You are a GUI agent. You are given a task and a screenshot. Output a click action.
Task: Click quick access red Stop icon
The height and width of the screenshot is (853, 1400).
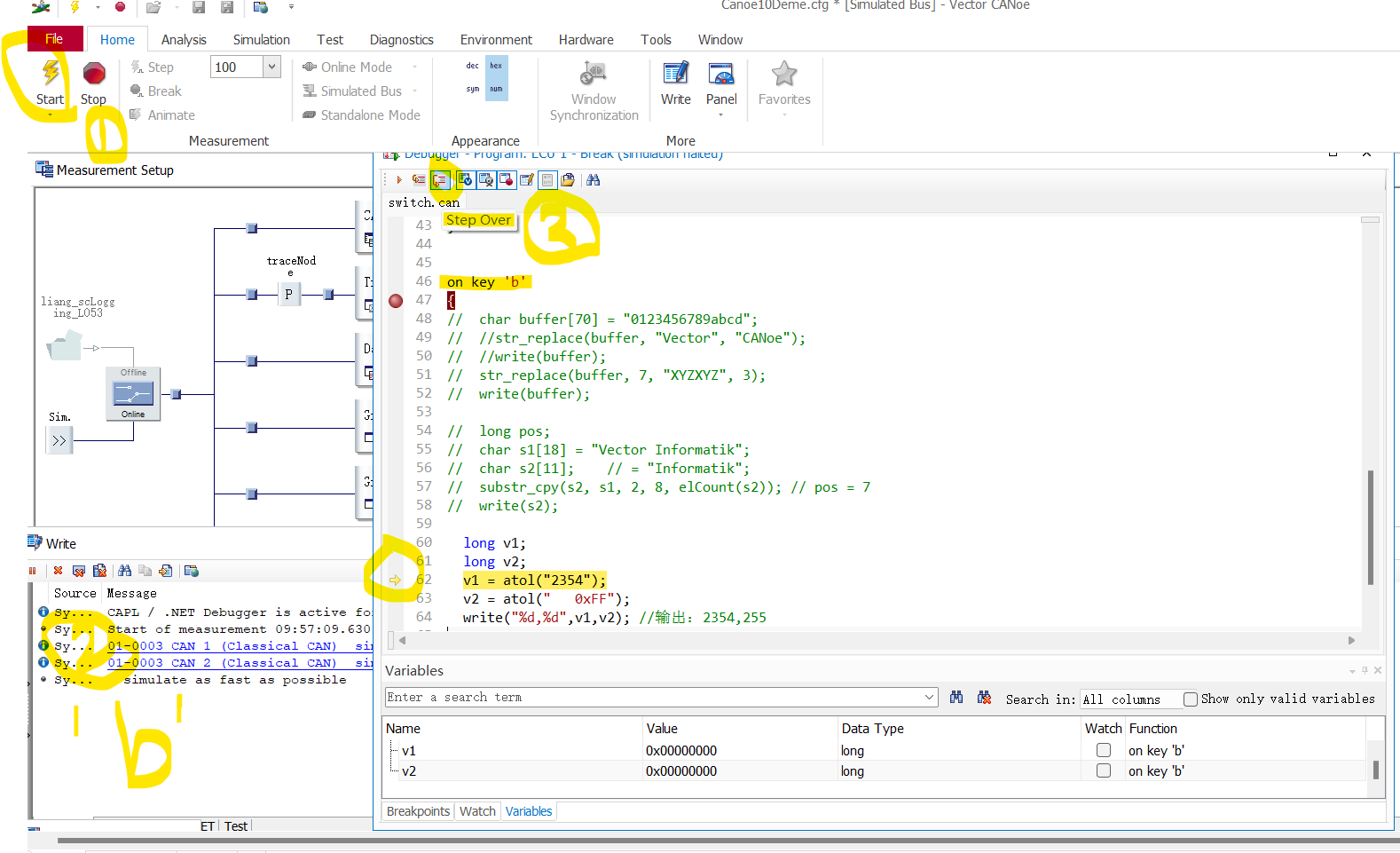[120, 7]
